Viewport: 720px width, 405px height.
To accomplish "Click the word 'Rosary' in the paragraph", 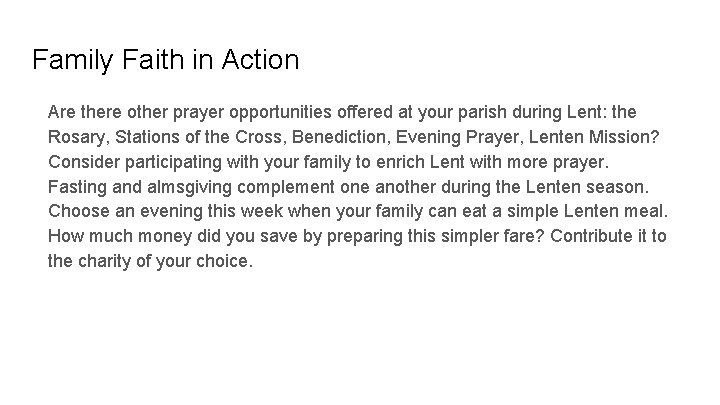I will (75, 134).
